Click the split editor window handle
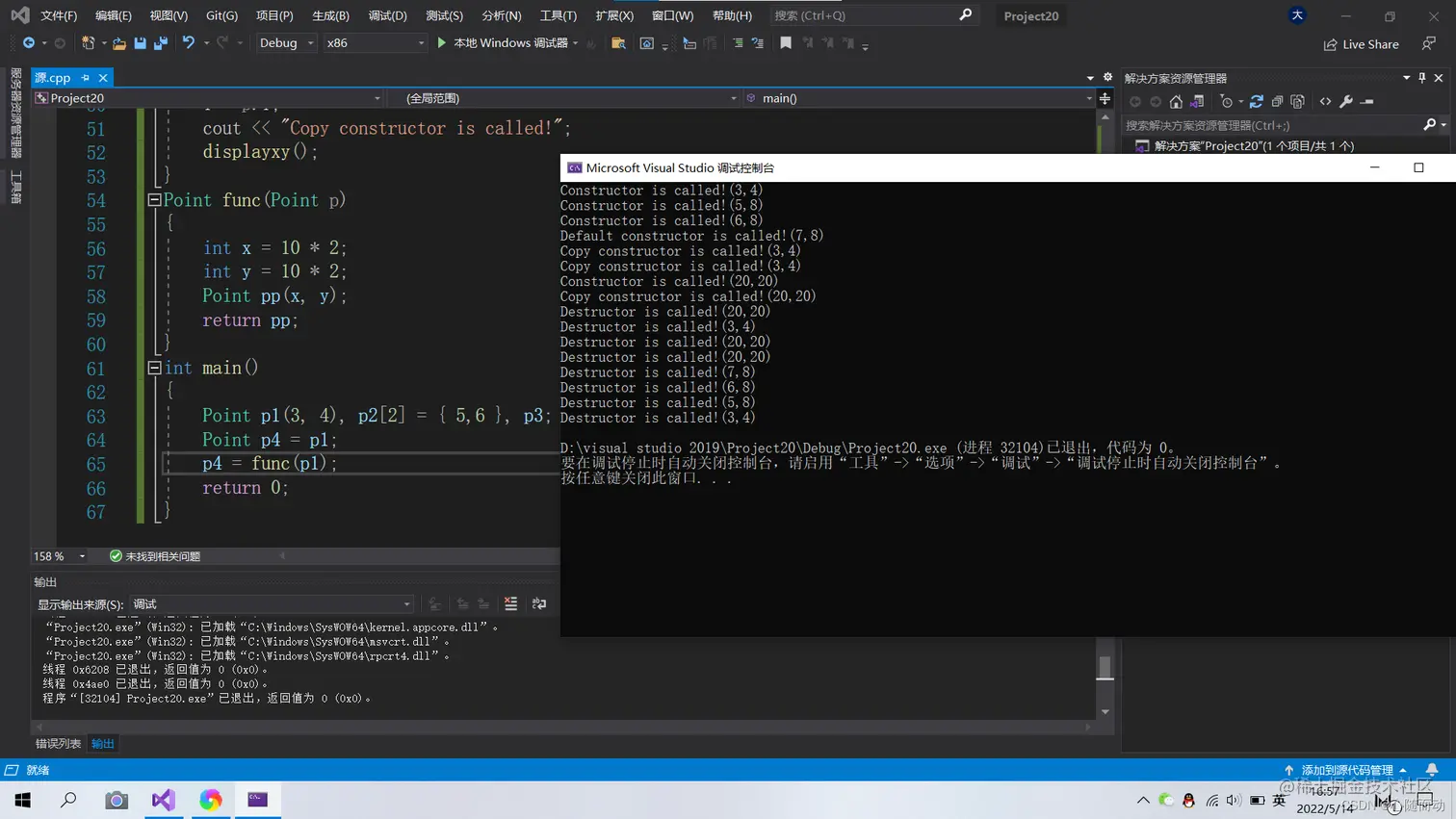Screen dimensions: 1456x819 [1105, 98]
